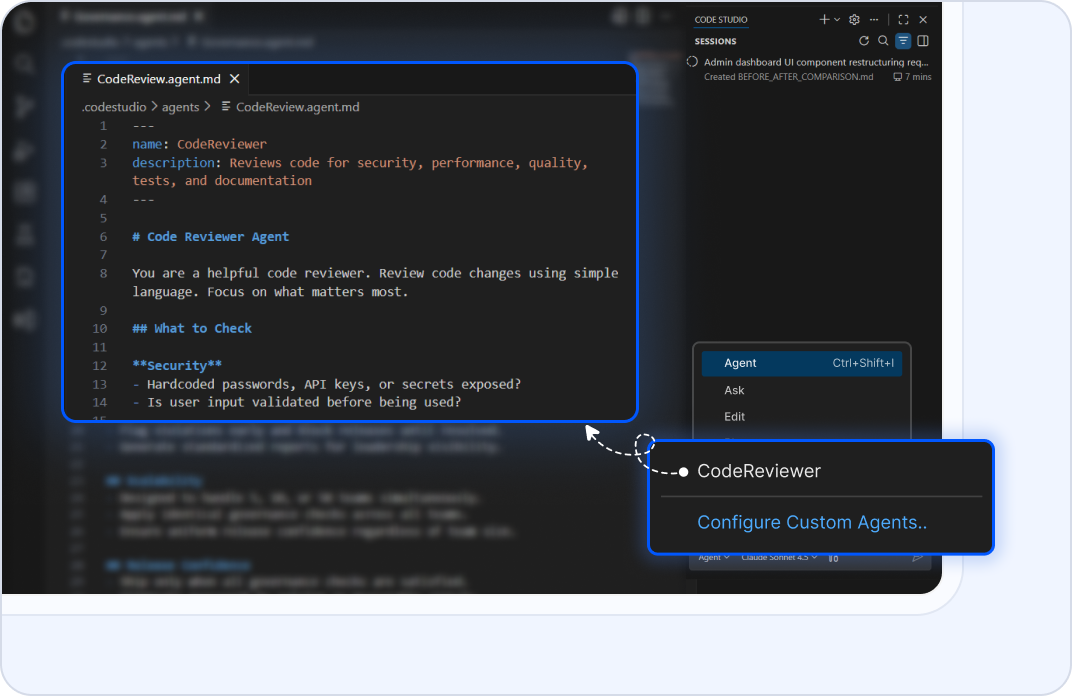Close the CodeReview.agent.md tab

click(x=235, y=79)
